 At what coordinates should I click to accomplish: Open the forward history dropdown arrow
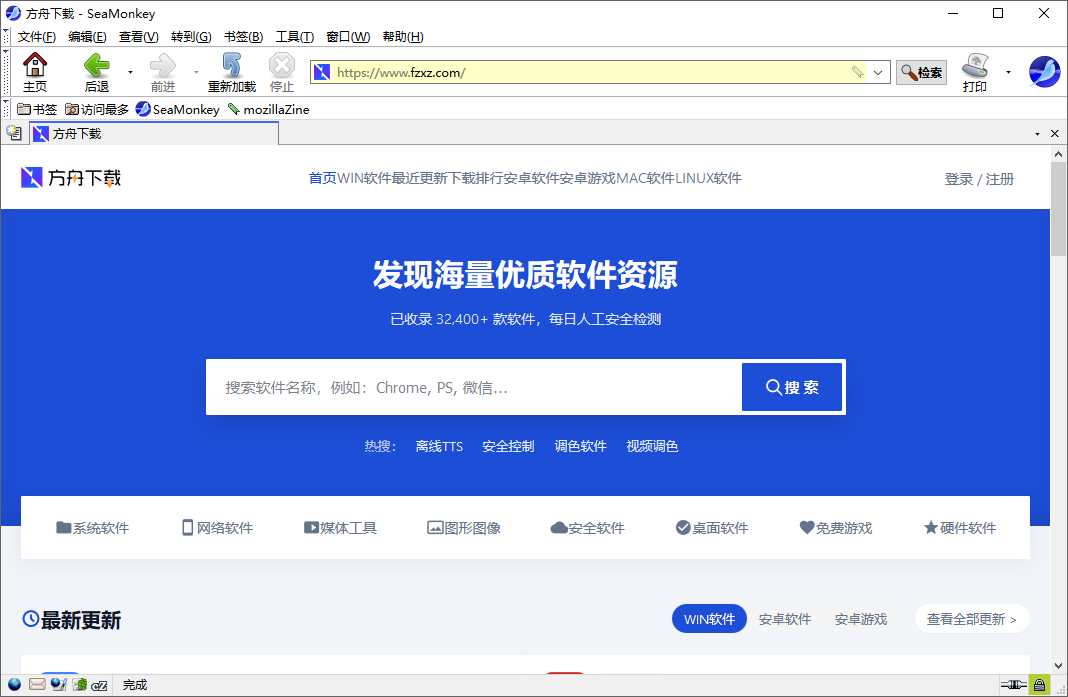(x=196, y=72)
